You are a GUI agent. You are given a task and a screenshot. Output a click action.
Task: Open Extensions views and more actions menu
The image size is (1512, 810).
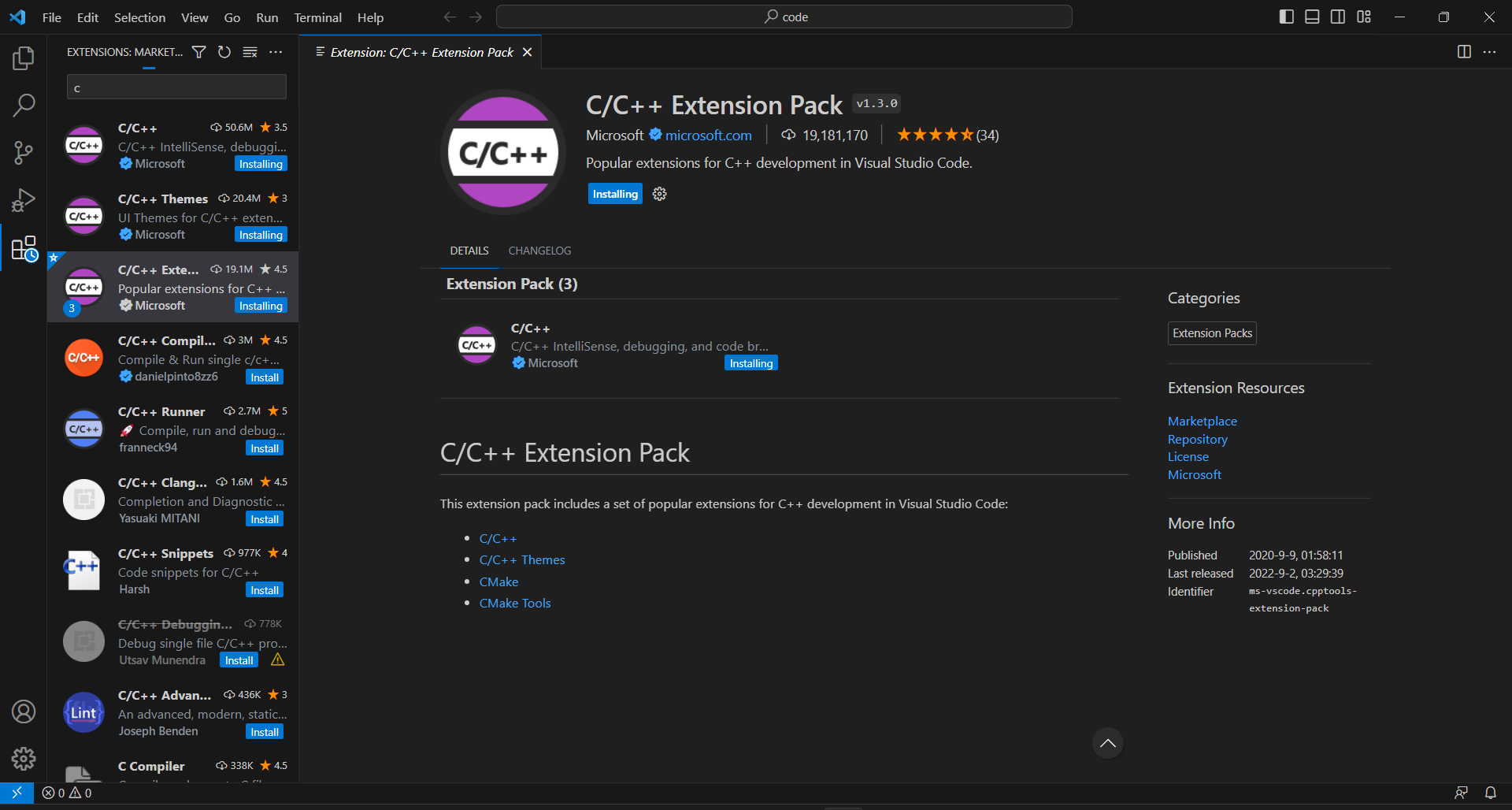(276, 52)
